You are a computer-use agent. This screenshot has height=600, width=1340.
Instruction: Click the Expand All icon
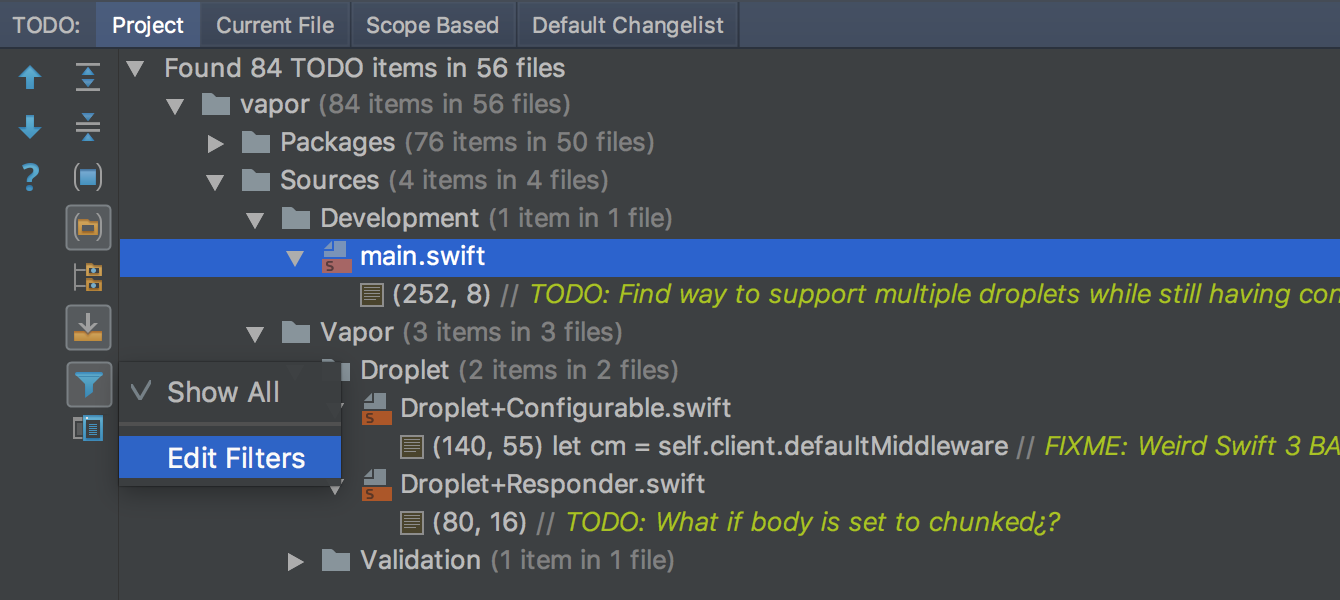[x=88, y=78]
